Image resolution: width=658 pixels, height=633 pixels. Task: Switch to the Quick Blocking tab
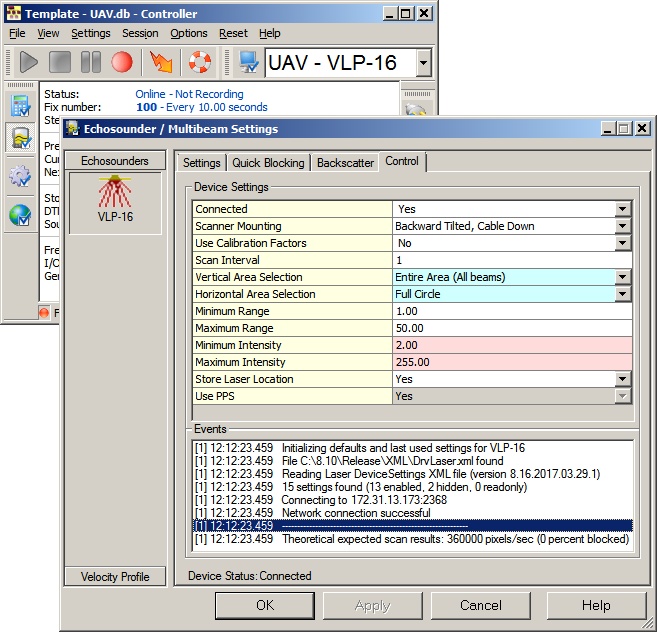pyautogui.click(x=268, y=163)
